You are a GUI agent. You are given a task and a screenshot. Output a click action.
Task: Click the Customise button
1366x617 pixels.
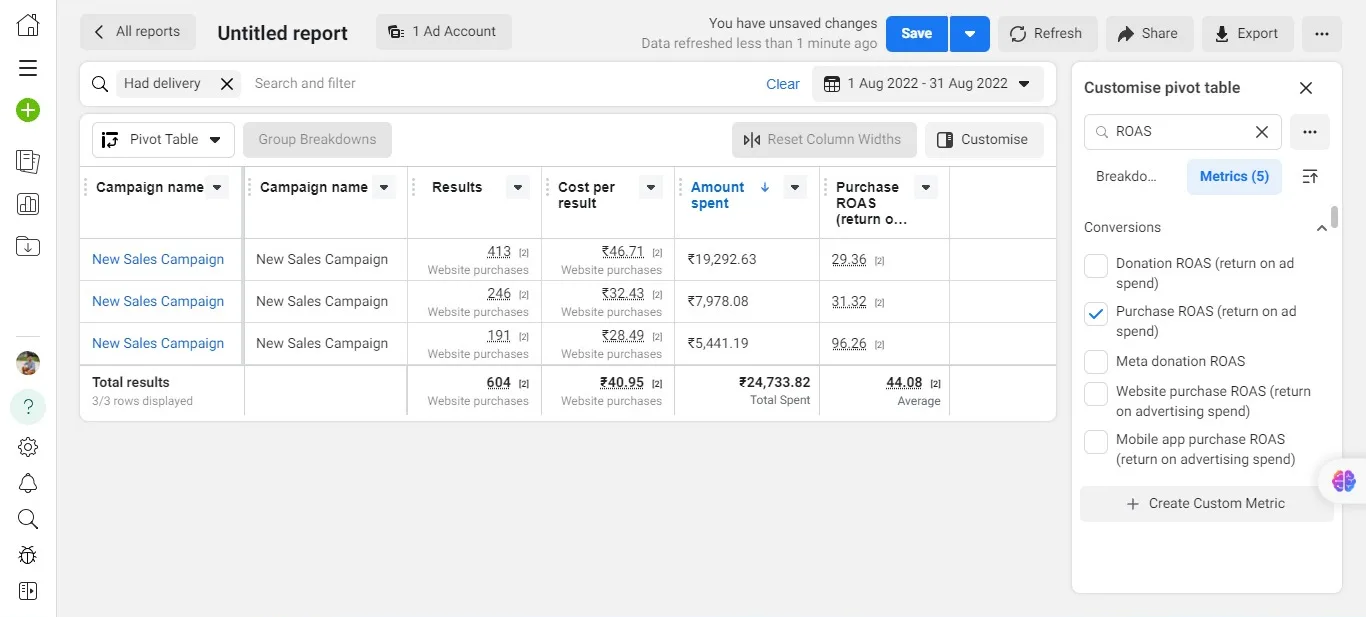983,140
